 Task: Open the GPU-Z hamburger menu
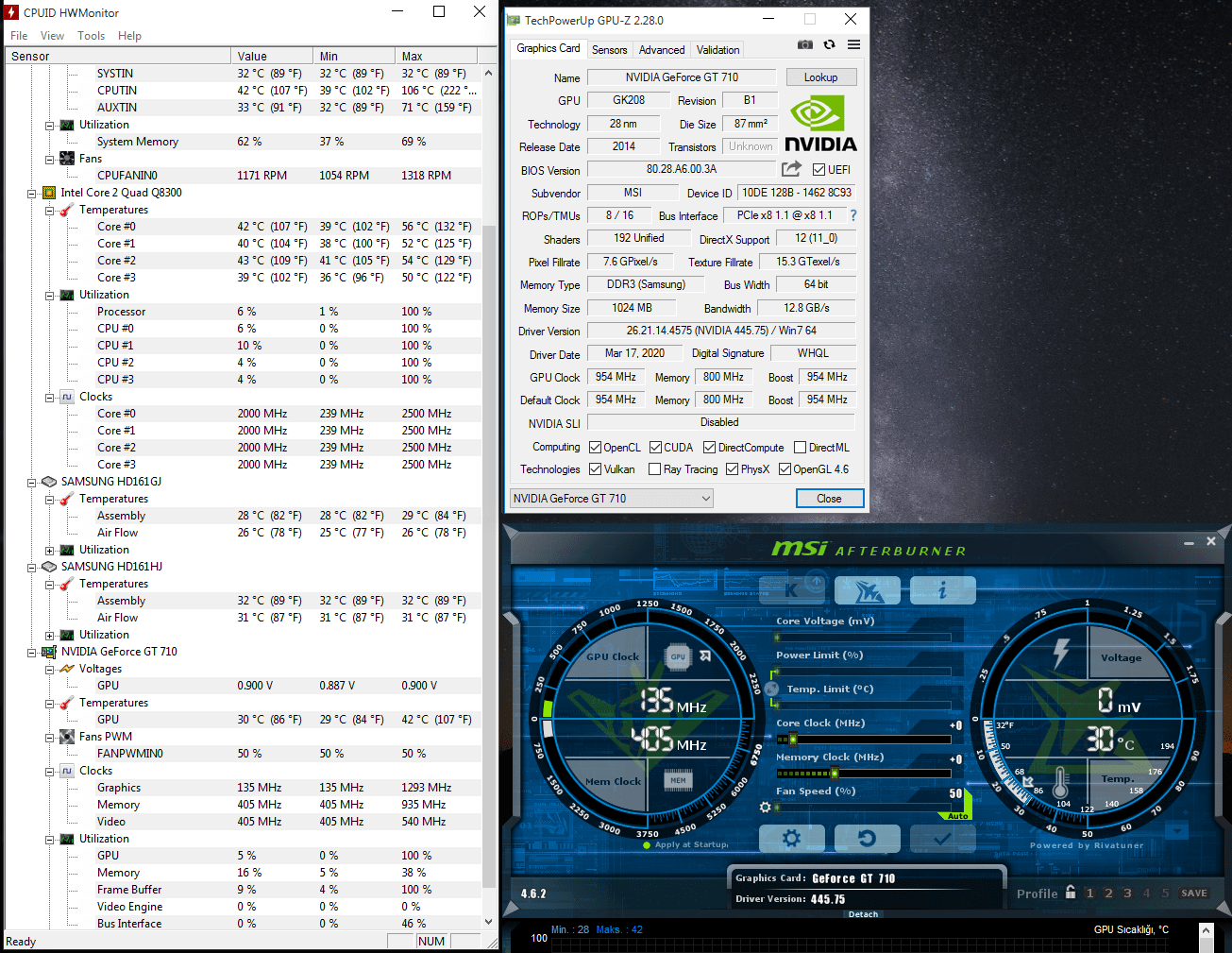click(853, 44)
